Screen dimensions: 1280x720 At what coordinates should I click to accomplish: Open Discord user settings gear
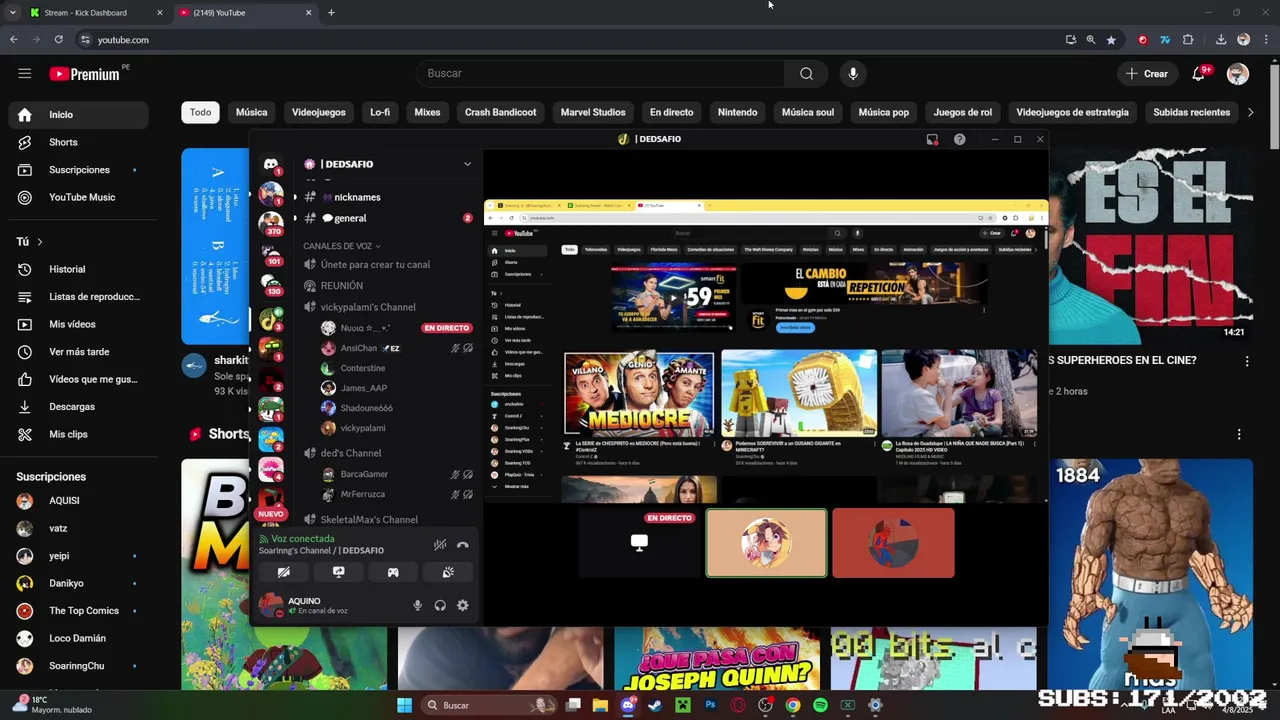(463, 605)
